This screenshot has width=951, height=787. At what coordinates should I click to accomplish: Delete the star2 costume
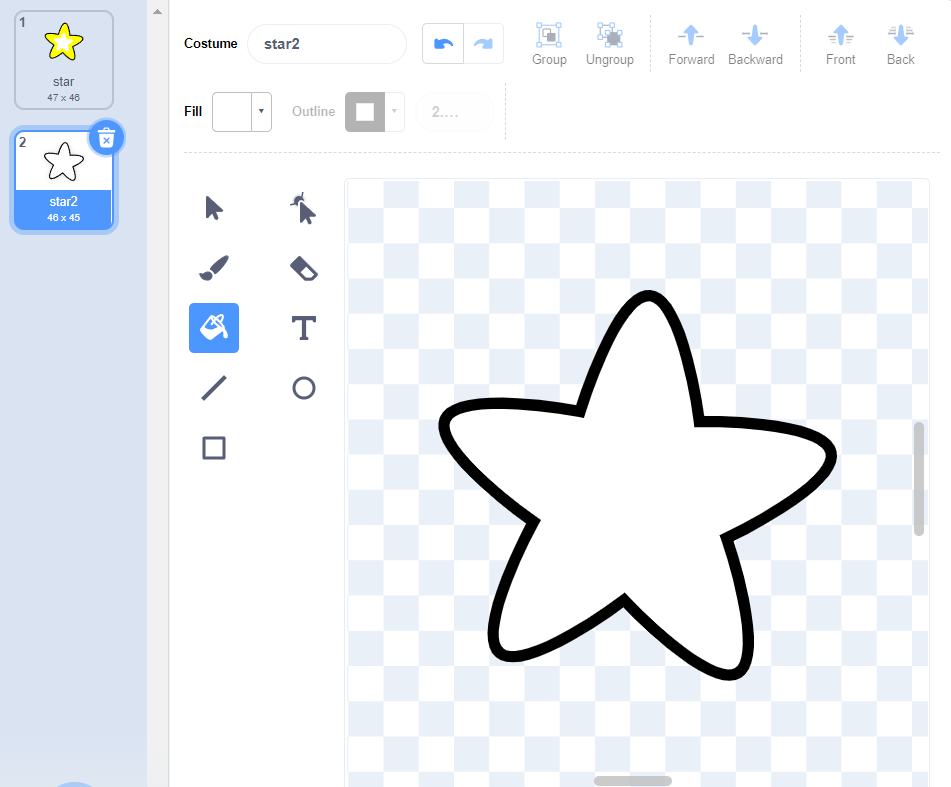[x=107, y=138]
